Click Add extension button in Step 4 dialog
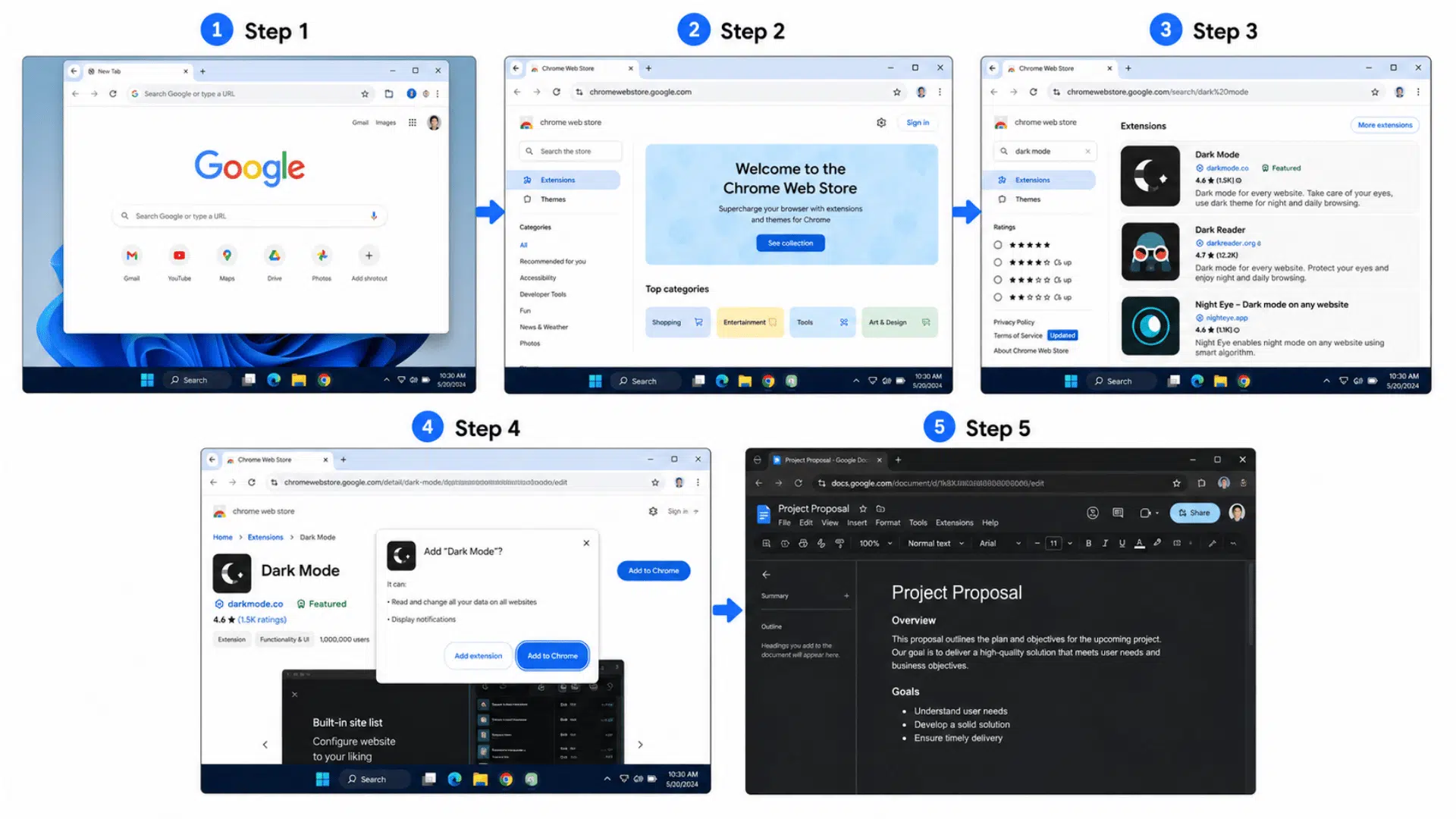Viewport: 1456px width, 819px height. click(478, 656)
